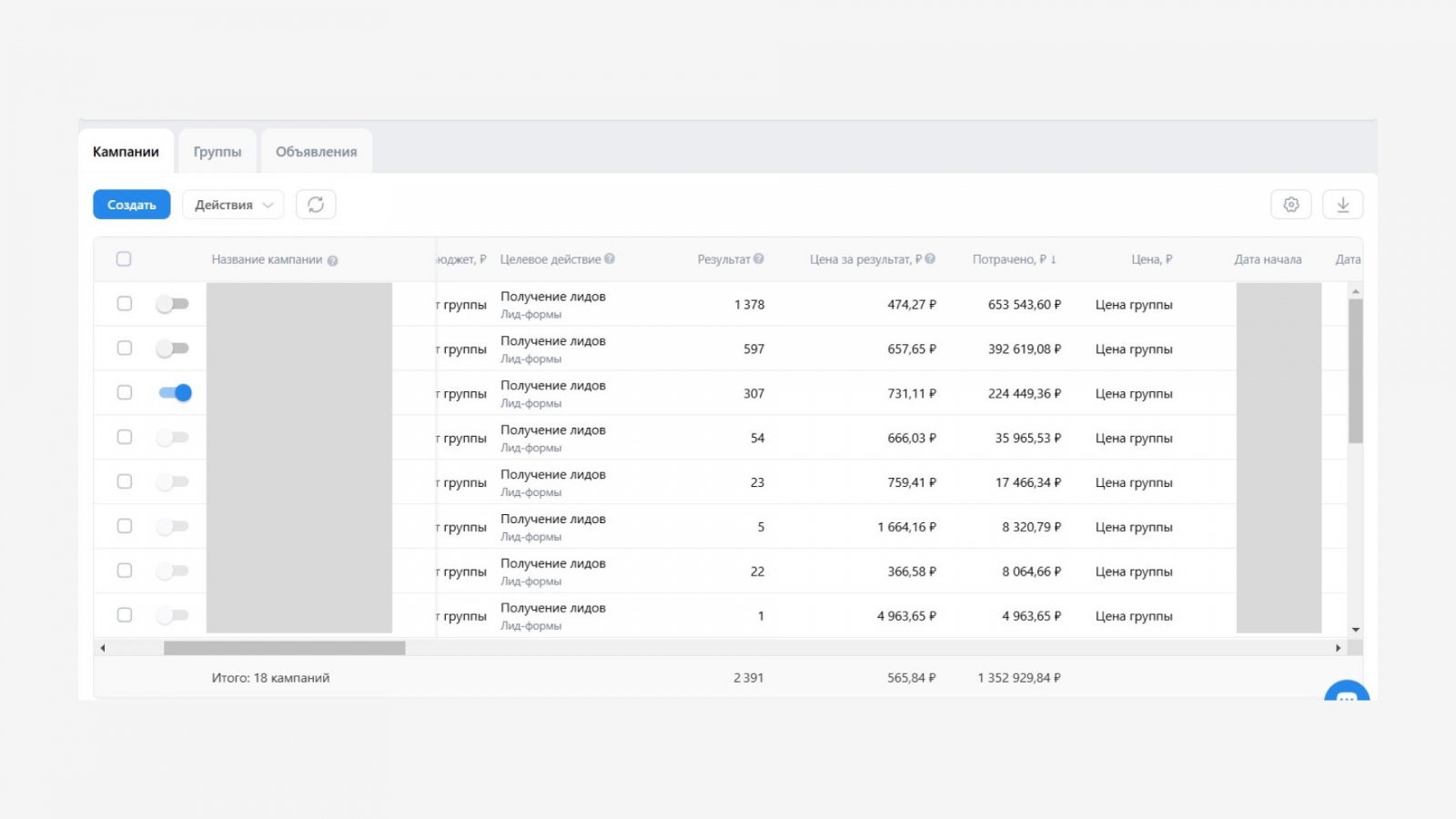The width and height of the screenshot is (1456, 819).
Task: Expand the Действия dropdown
Action: pyautogui.click(x=233, y=205)
